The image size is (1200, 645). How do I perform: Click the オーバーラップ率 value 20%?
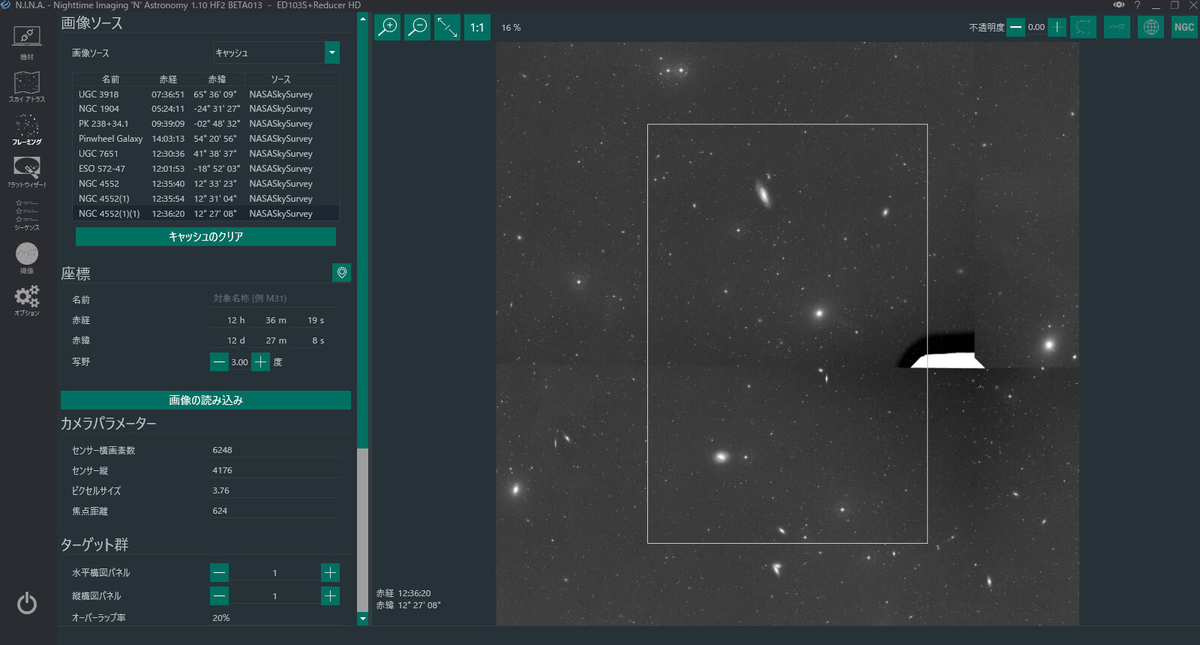pyautogui.click(x=275, y=618)
